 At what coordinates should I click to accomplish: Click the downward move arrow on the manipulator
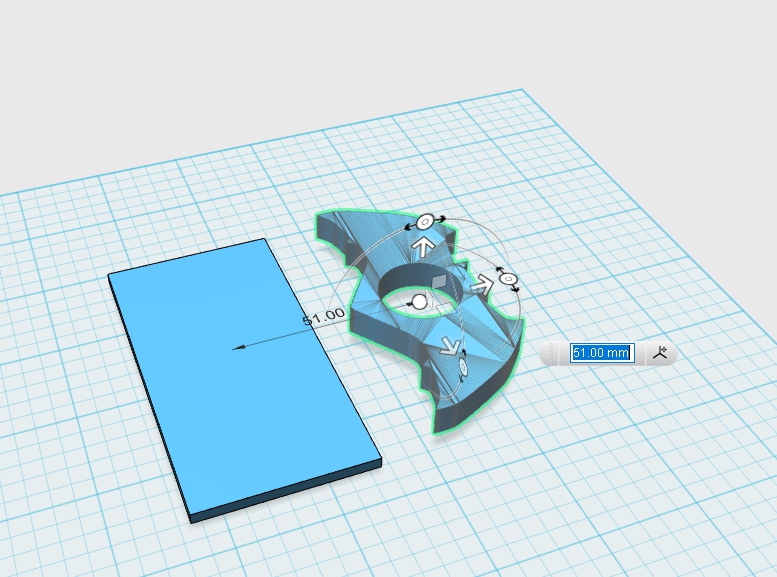click(x=449, y=346)
